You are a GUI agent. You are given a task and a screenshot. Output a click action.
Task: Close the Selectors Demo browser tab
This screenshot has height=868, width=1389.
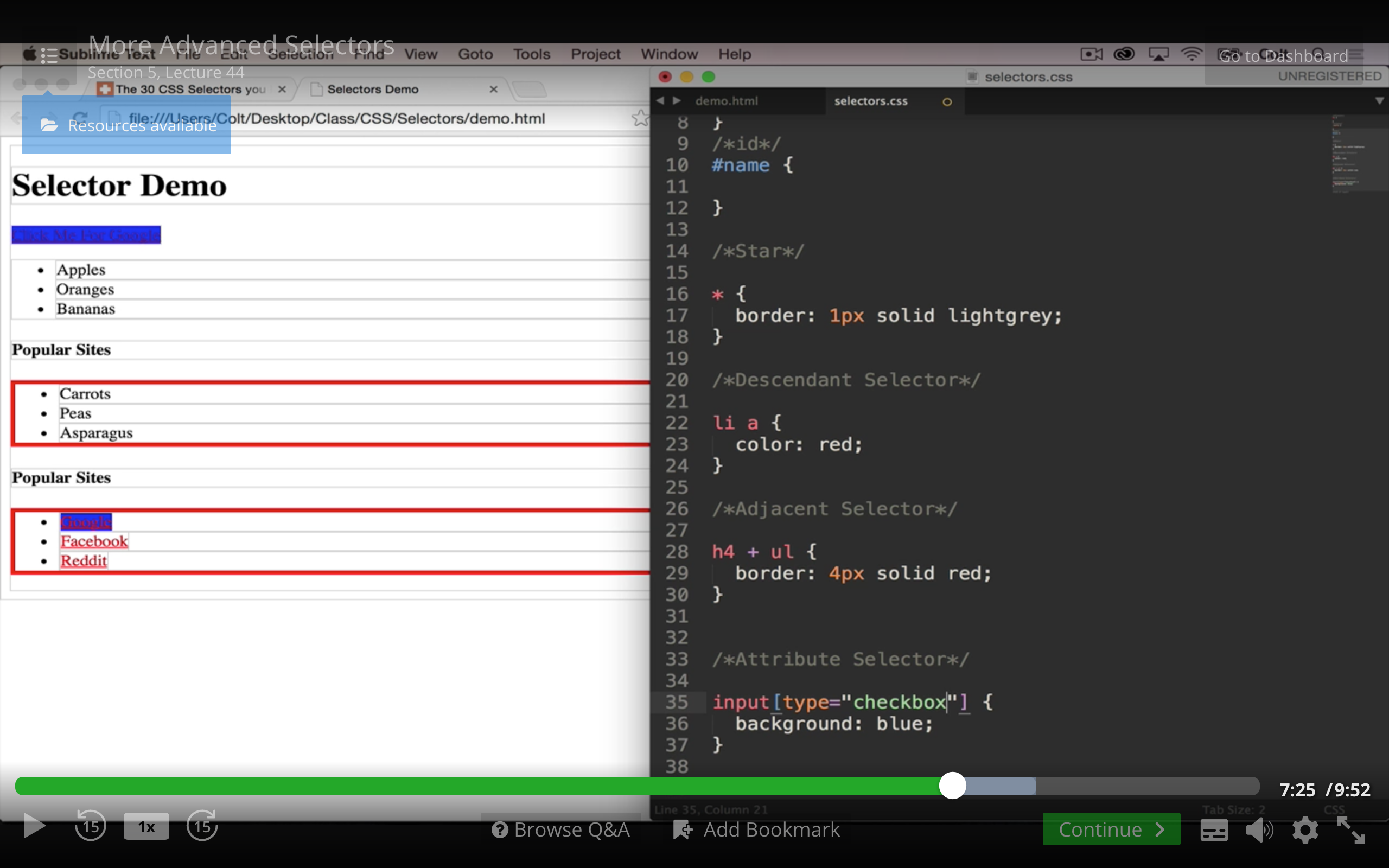point(493,89)
